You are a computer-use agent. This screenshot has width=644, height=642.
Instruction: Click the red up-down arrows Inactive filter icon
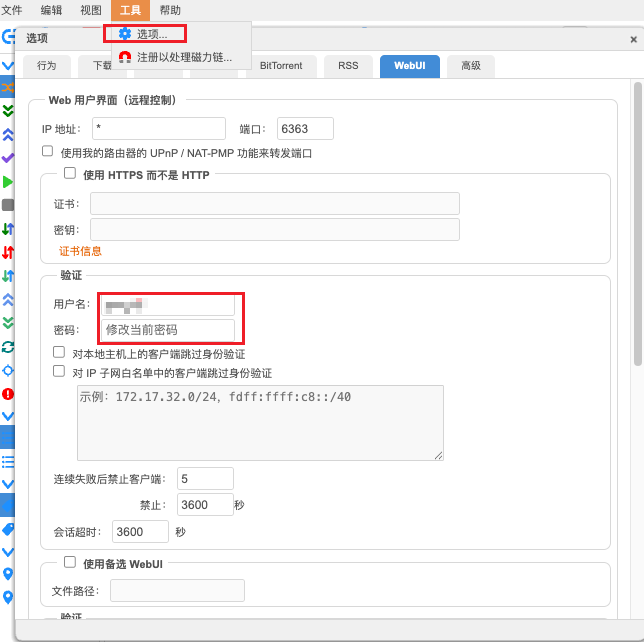pyautogui.click(x=8, y=252)
